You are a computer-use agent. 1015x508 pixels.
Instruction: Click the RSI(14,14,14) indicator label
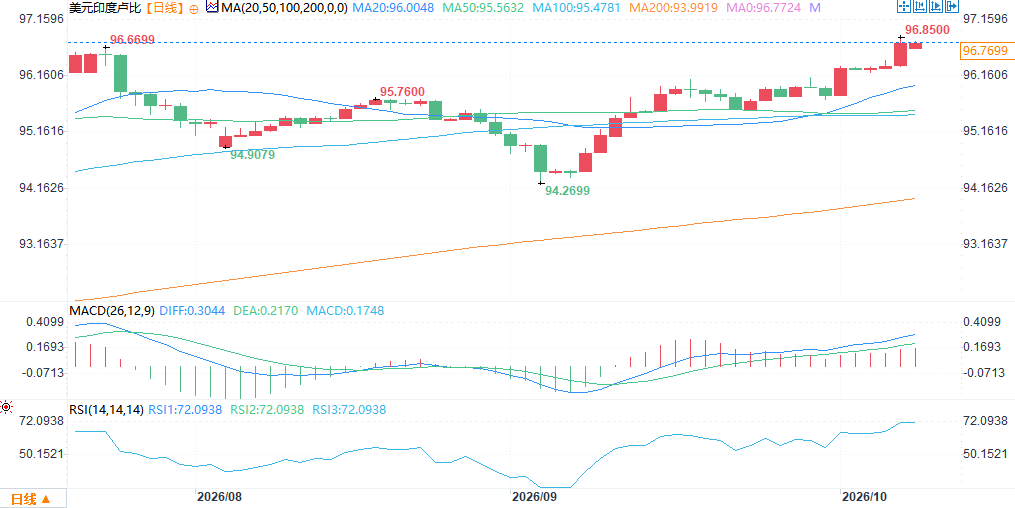pos(106,410)
